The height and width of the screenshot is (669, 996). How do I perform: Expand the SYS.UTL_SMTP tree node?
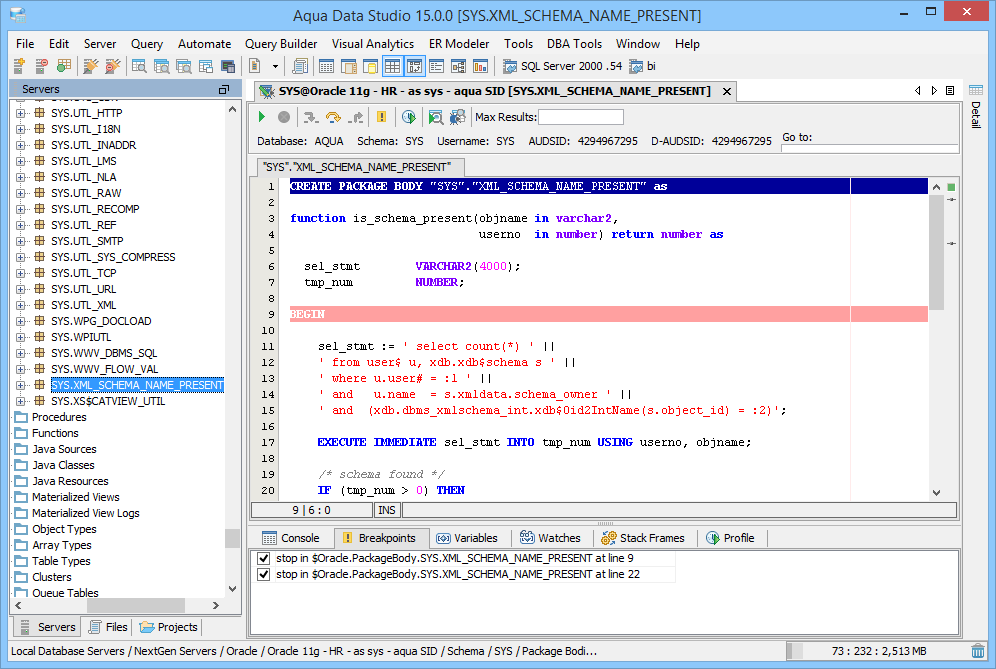[x=20, y=241]
